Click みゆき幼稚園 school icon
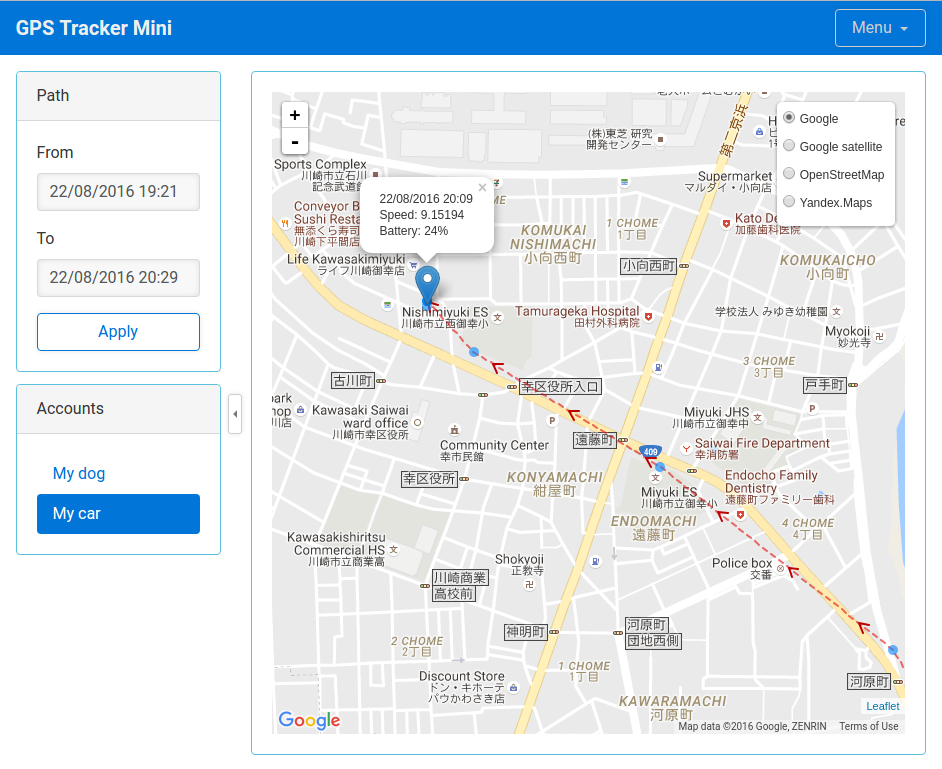Screen dimensions: 942x769 pos(836,311)
